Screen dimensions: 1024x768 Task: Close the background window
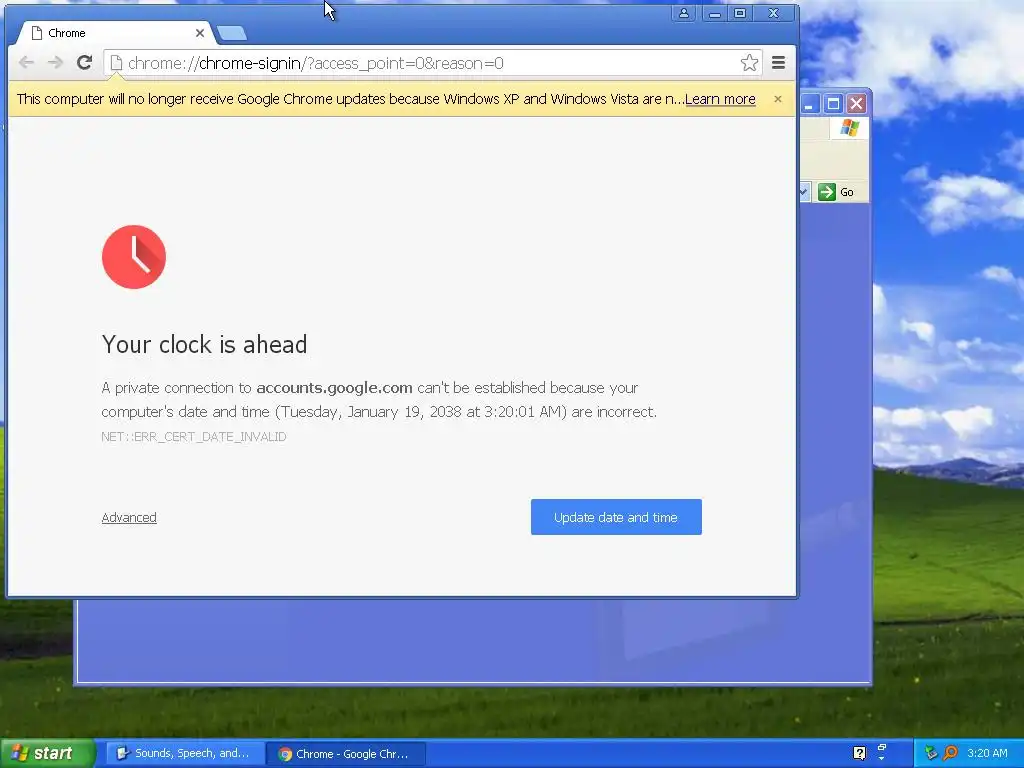[x=856, y=103]
